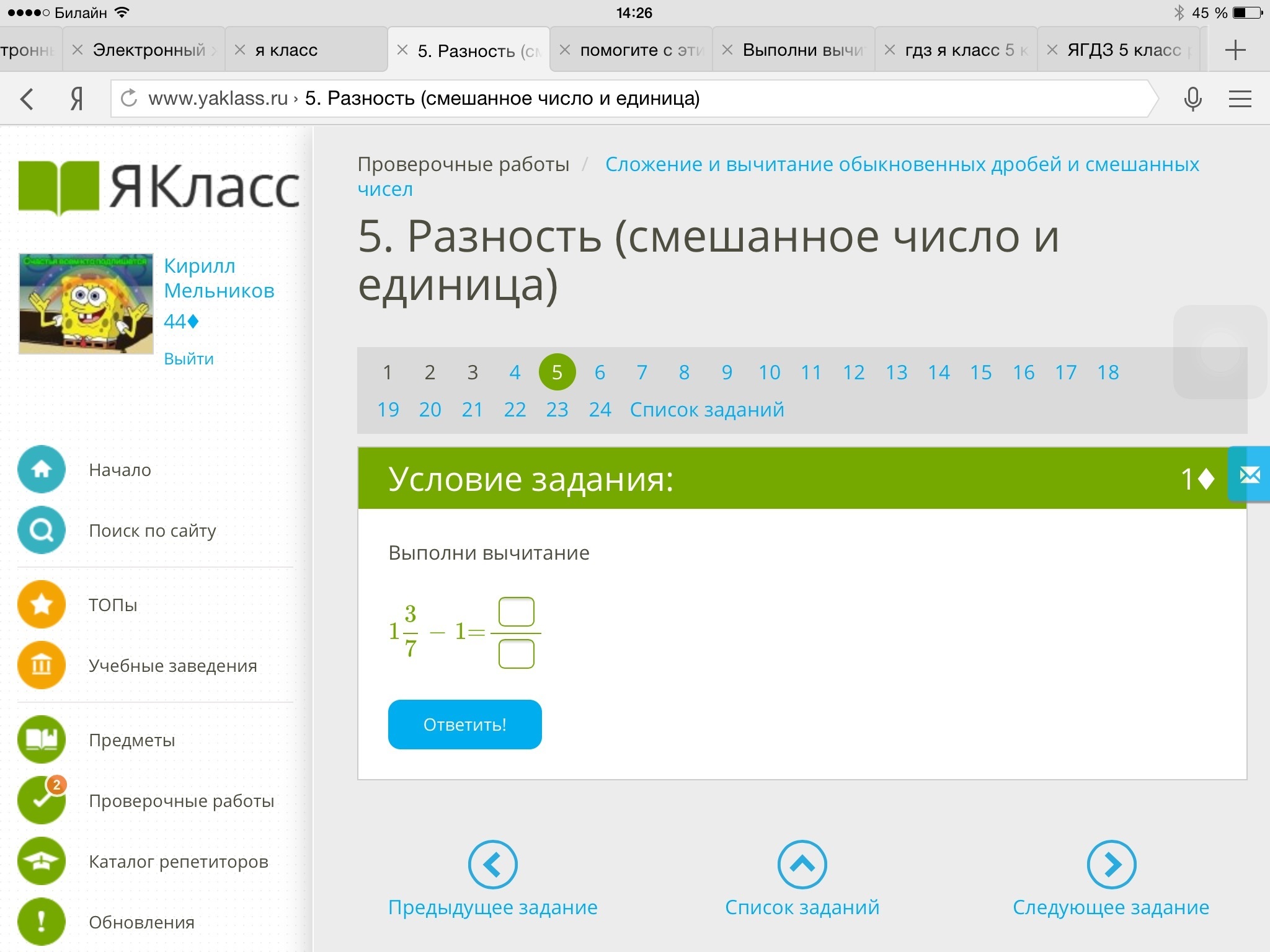
Task: Click the Выйти logout link
Action: point(189,359)
